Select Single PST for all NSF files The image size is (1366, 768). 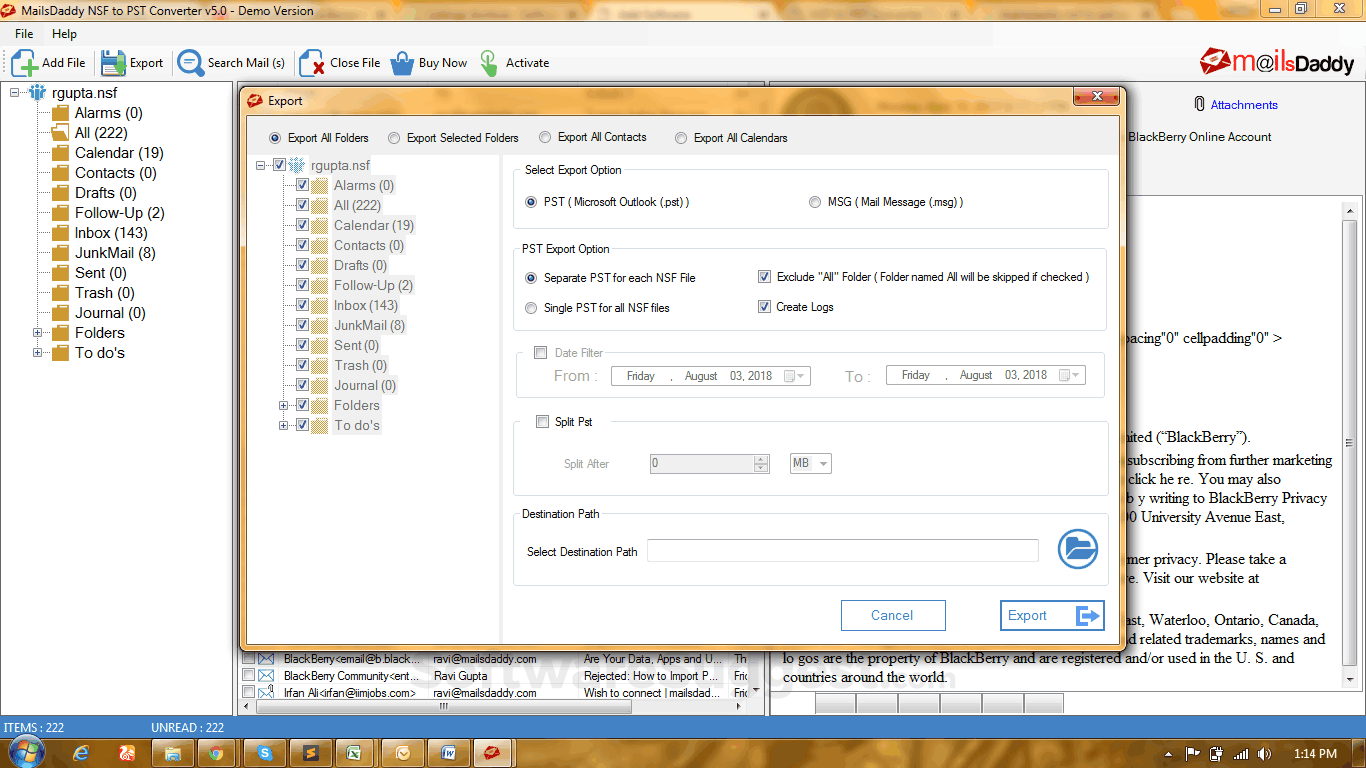[x=531, y=308]
